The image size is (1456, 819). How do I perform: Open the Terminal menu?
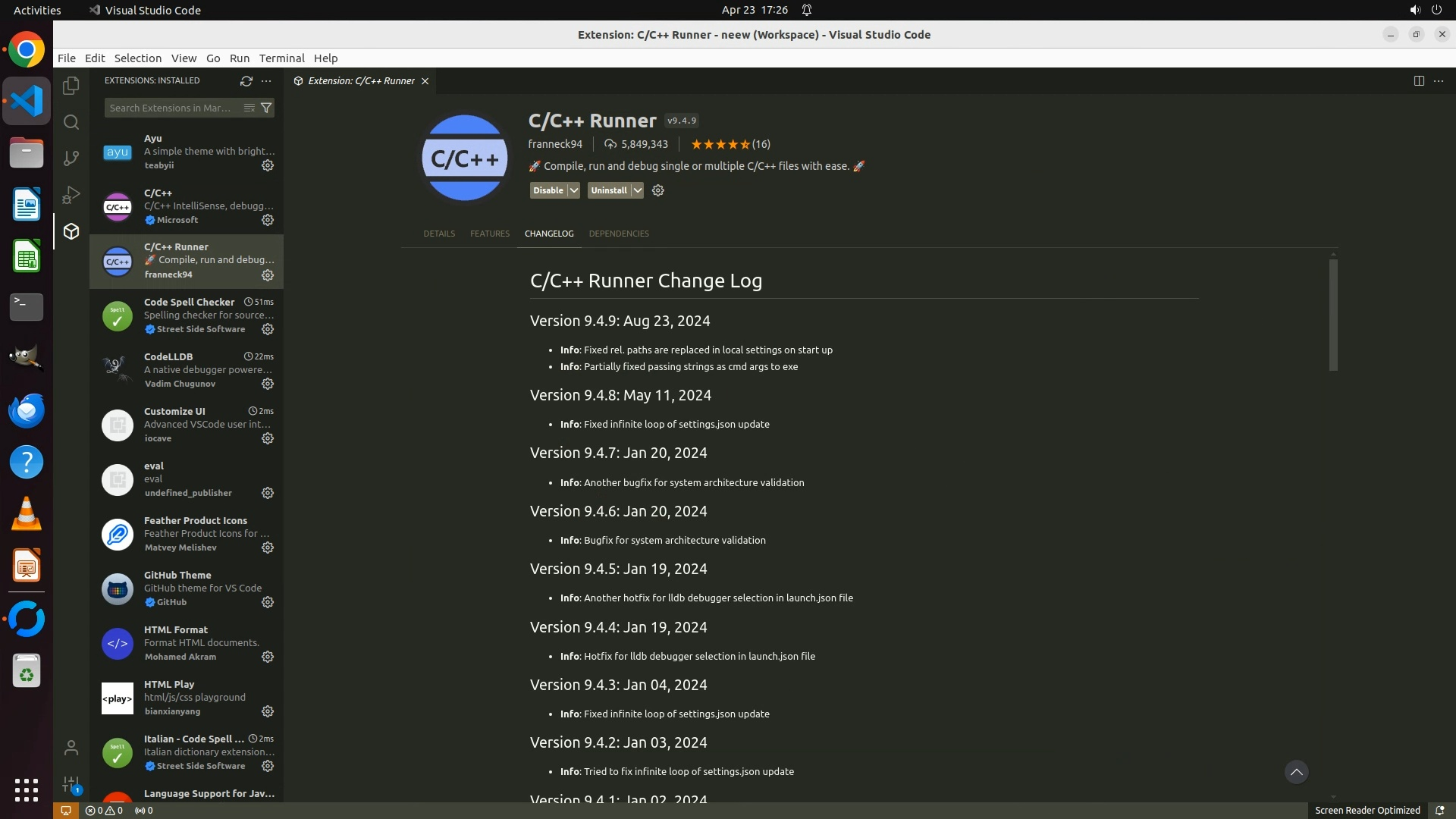pyautogui.click(x=281, y=58)
